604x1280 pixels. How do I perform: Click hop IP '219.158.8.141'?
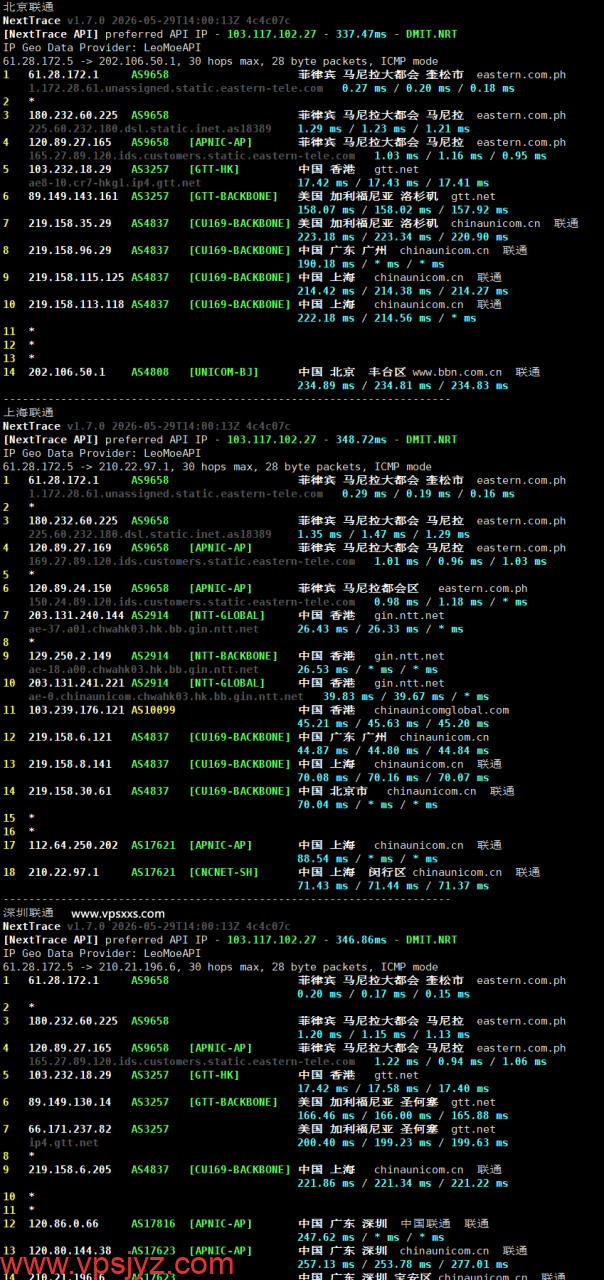(70, 764)
